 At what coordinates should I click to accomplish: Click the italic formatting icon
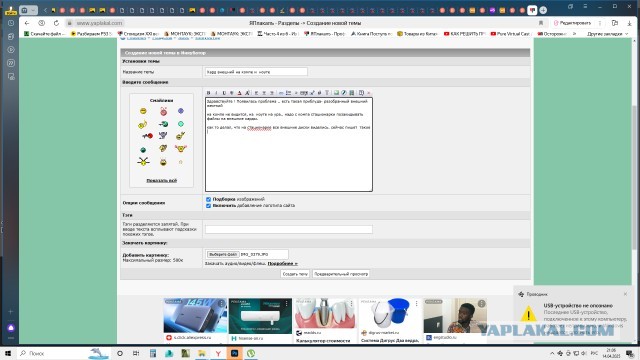tap(216, 93)
